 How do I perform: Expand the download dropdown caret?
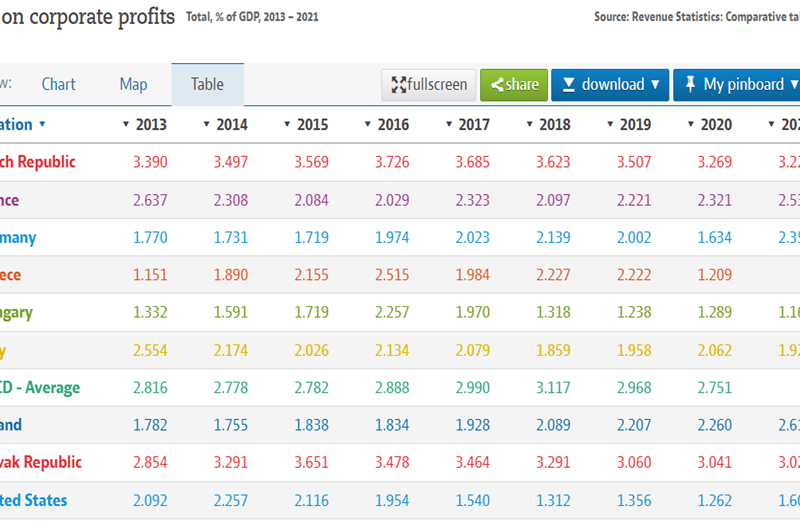655,85
